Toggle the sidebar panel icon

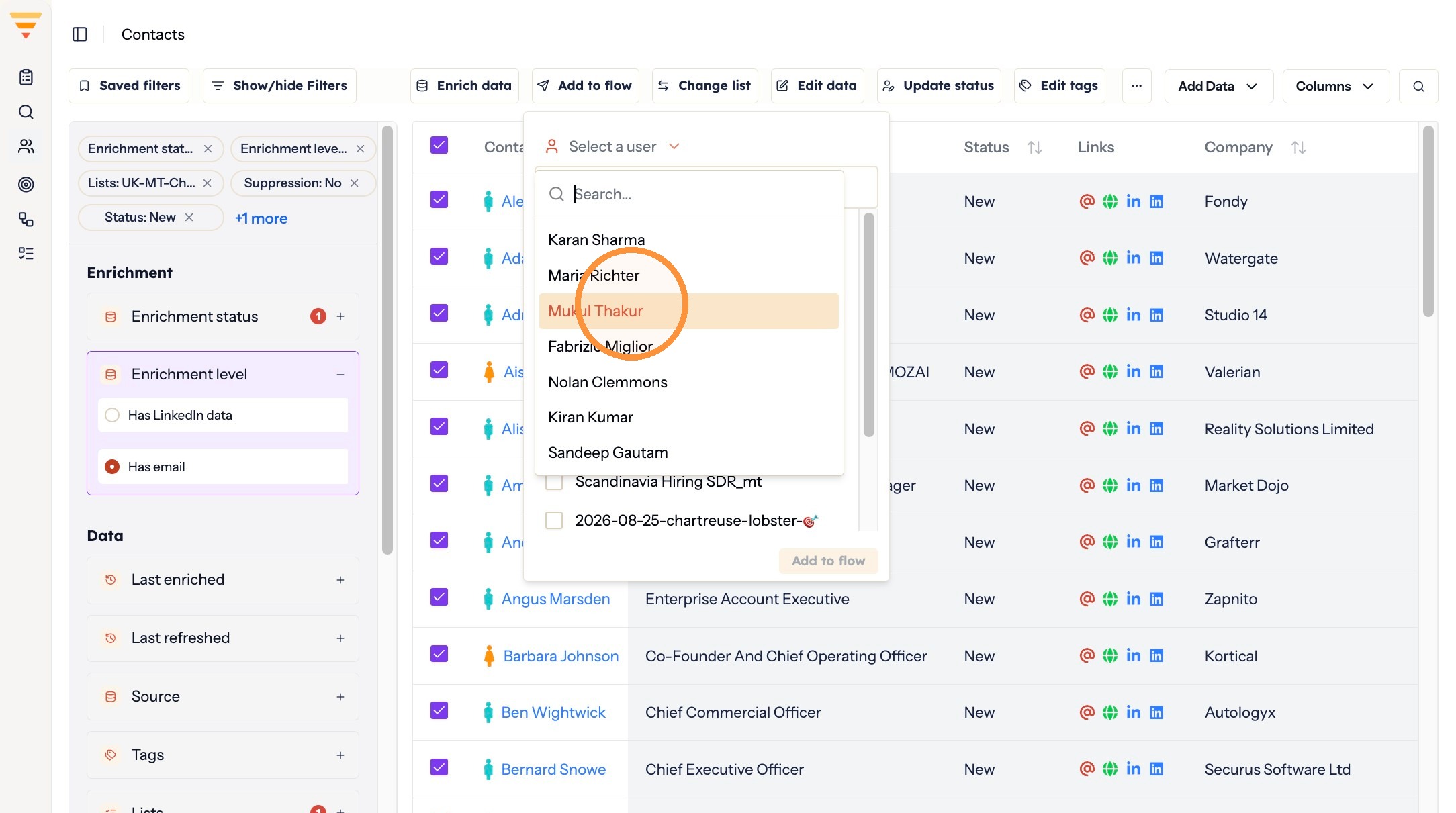[x=80, y=34]
